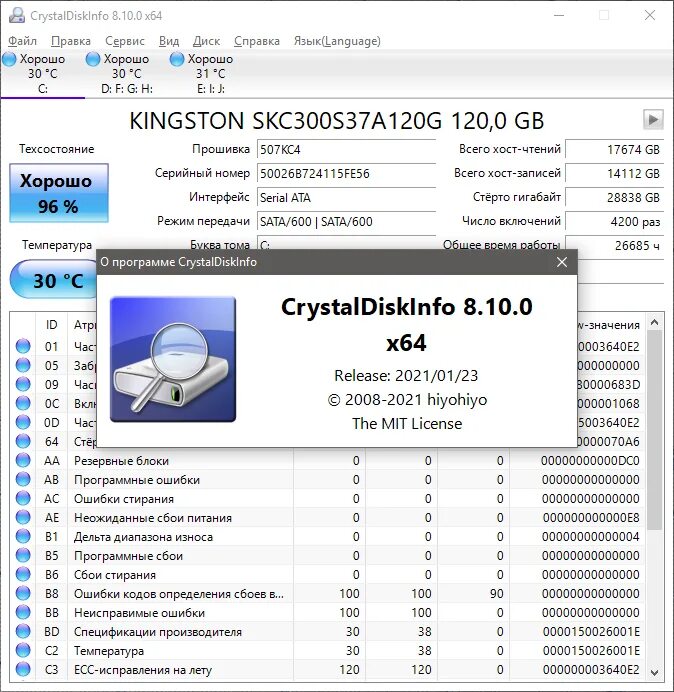Click status orb of Сбои стирания row

(x=23, y=574)
